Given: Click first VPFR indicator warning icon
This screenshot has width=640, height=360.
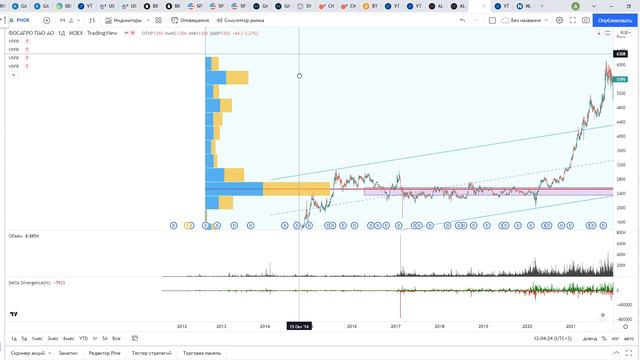Looking at the screenshot, I should [x=27, y=41].
